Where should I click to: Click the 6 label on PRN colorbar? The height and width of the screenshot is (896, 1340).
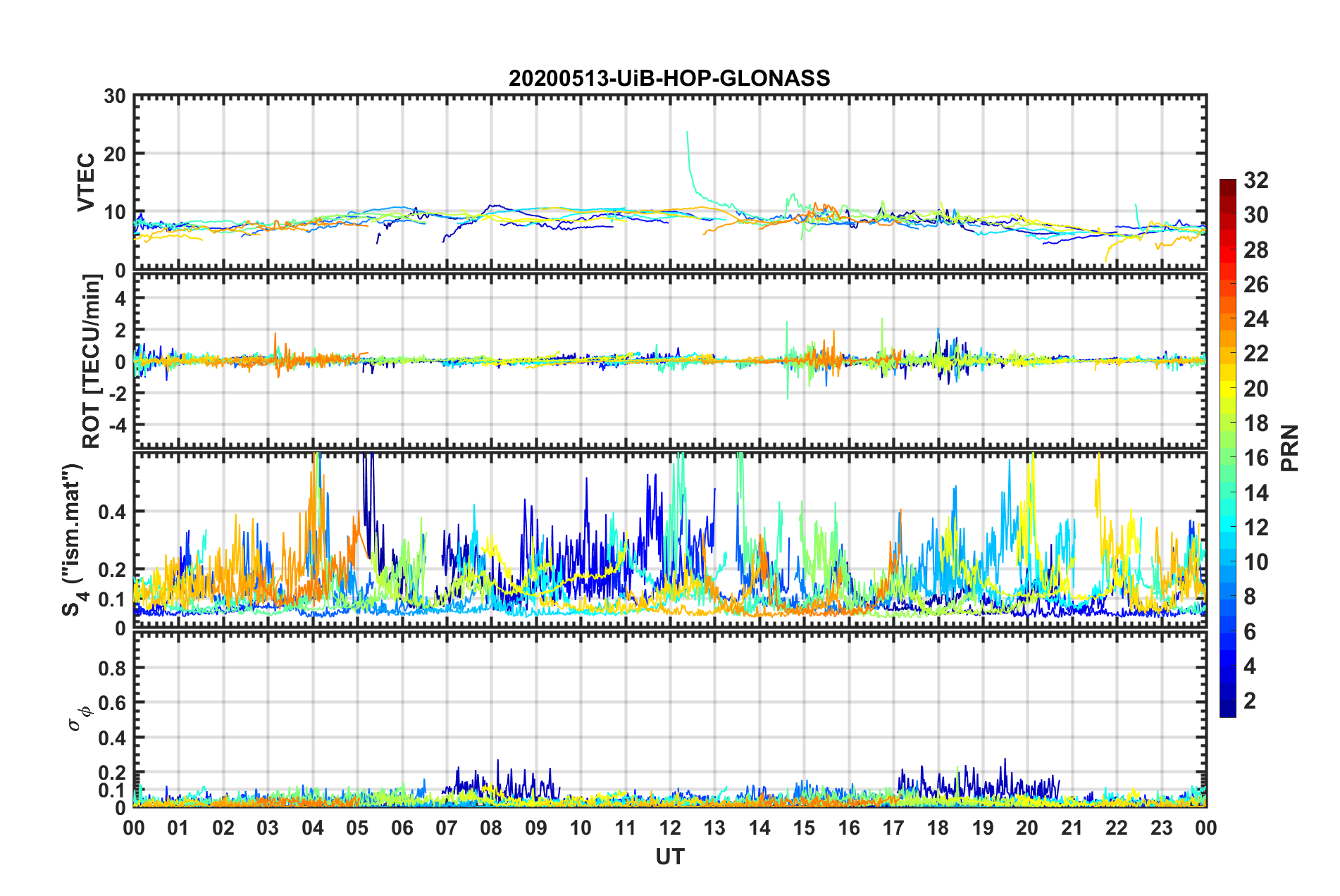1250,632
